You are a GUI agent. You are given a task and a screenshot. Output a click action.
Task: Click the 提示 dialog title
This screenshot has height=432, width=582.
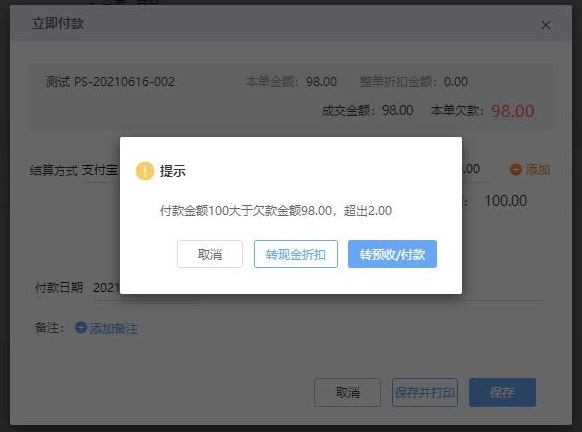(x=173, y=171)
